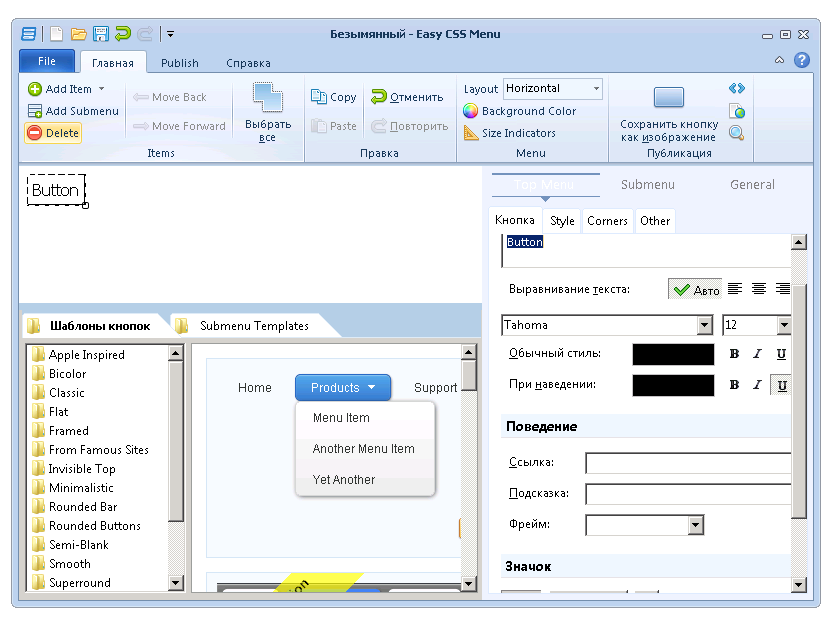836x627 pixels.
Task: Click Сохранить кнопку как изображение icon
Action: [x=668, y=98]
